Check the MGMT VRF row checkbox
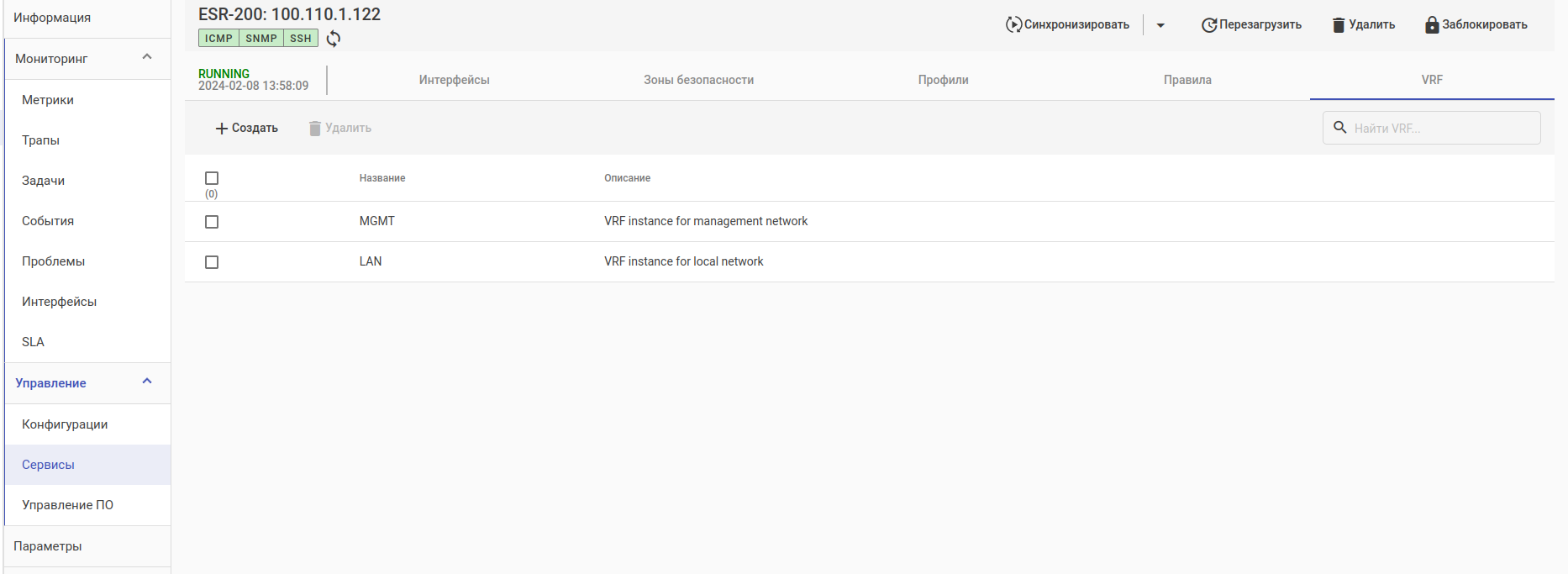 click(x=212, y=222)
